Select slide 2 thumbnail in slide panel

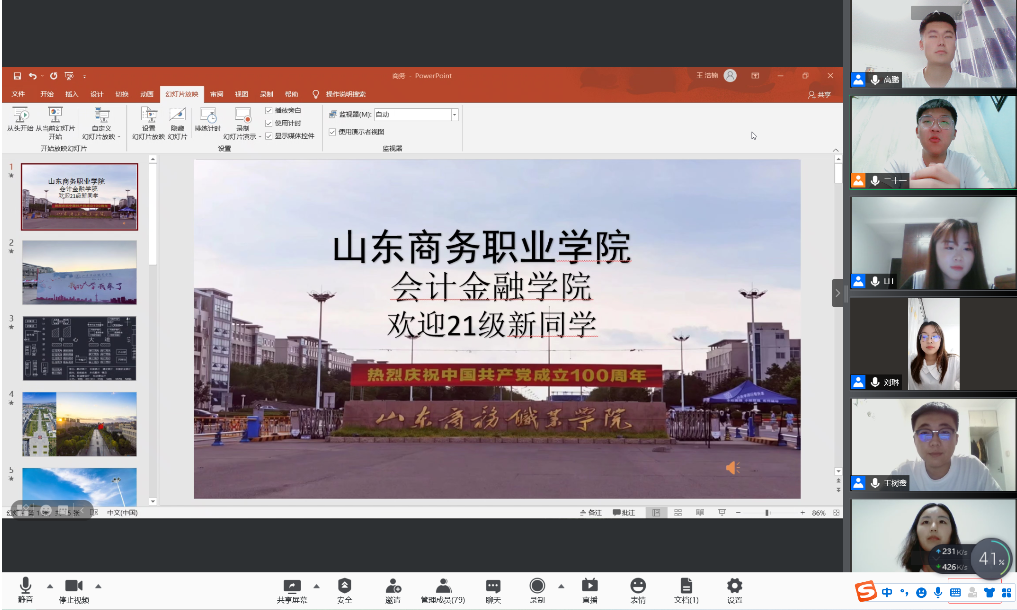click(79, 271)
